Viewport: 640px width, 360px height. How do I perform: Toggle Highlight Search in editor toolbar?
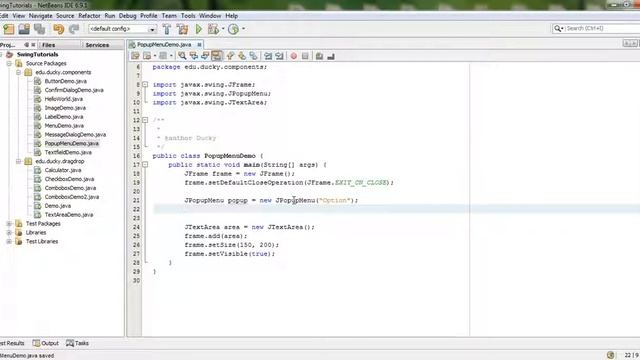pyautogui.click(x=217, y=56)
